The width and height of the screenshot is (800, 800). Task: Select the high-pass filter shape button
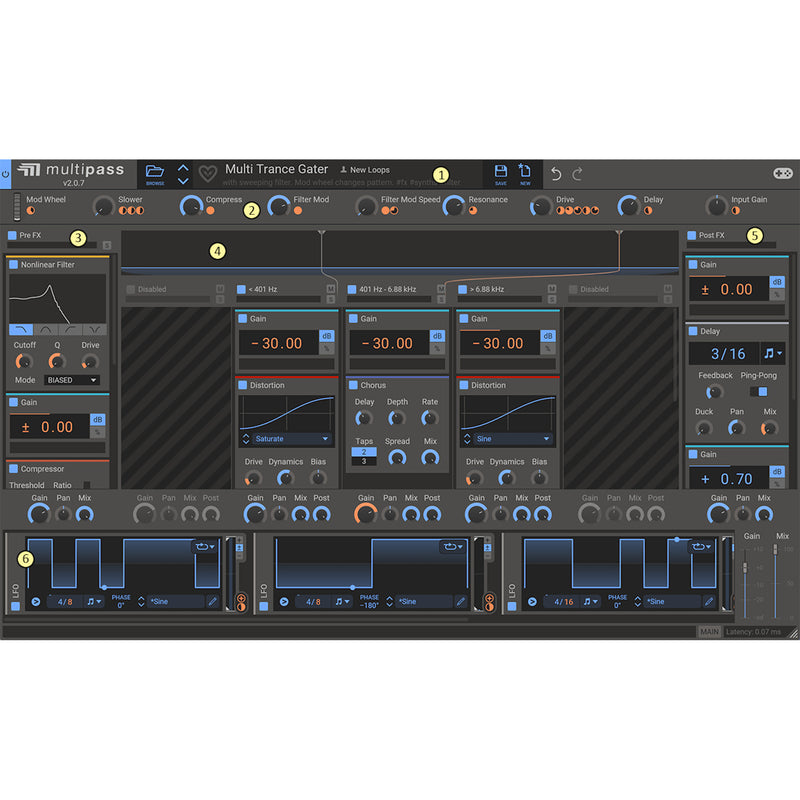70,330
